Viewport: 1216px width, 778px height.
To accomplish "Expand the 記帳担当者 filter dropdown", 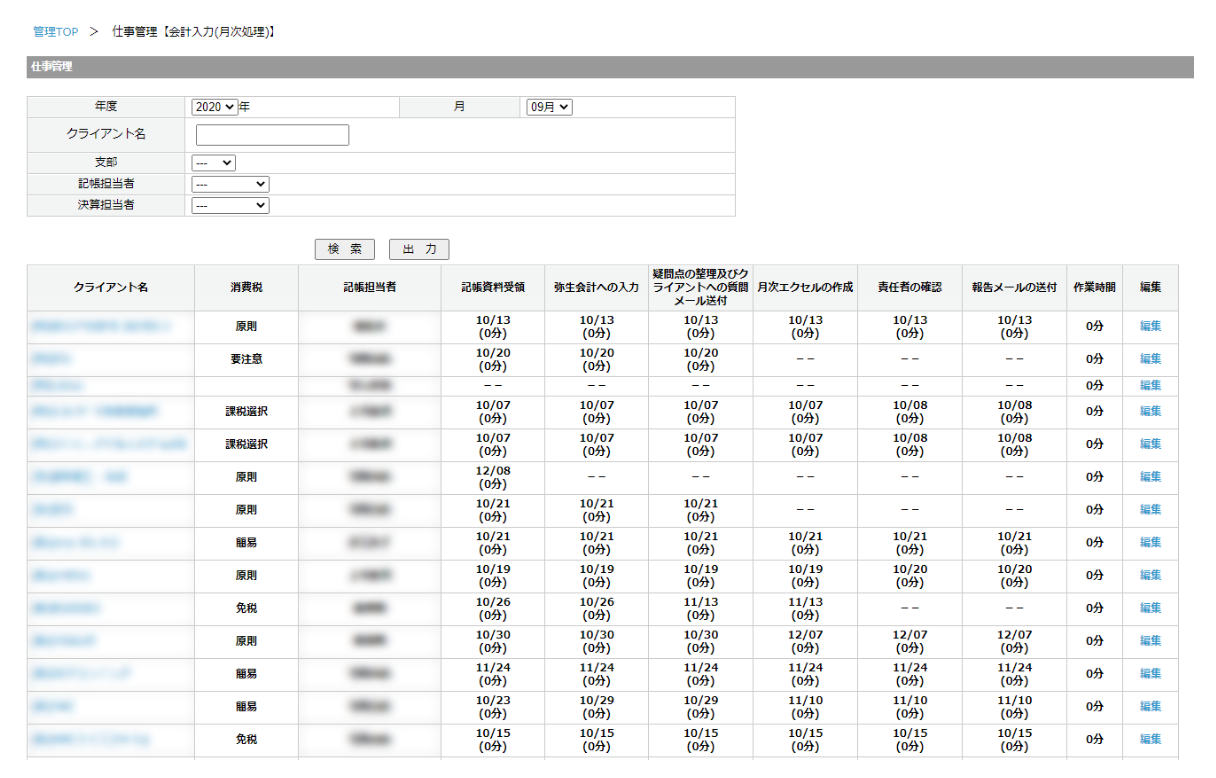I will pos(230,184).
